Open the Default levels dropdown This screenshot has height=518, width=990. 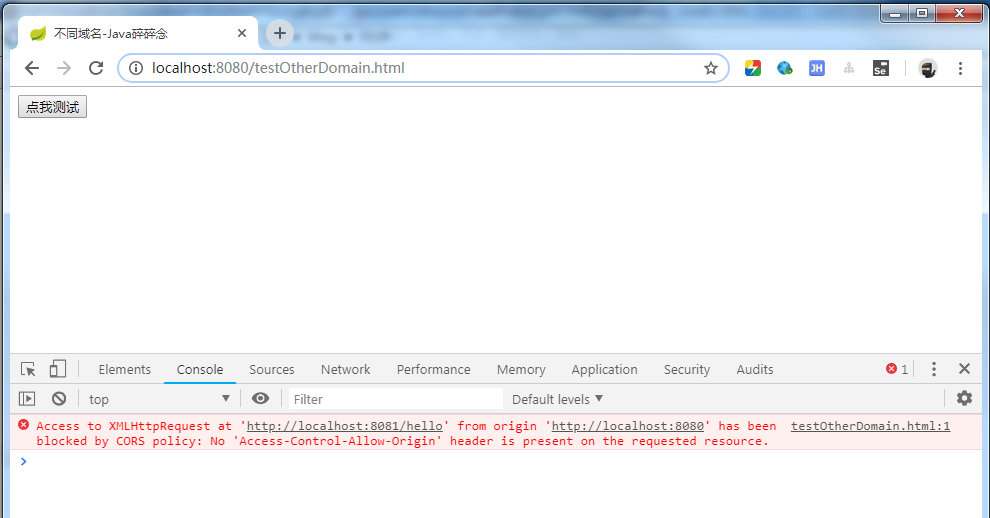558,399
